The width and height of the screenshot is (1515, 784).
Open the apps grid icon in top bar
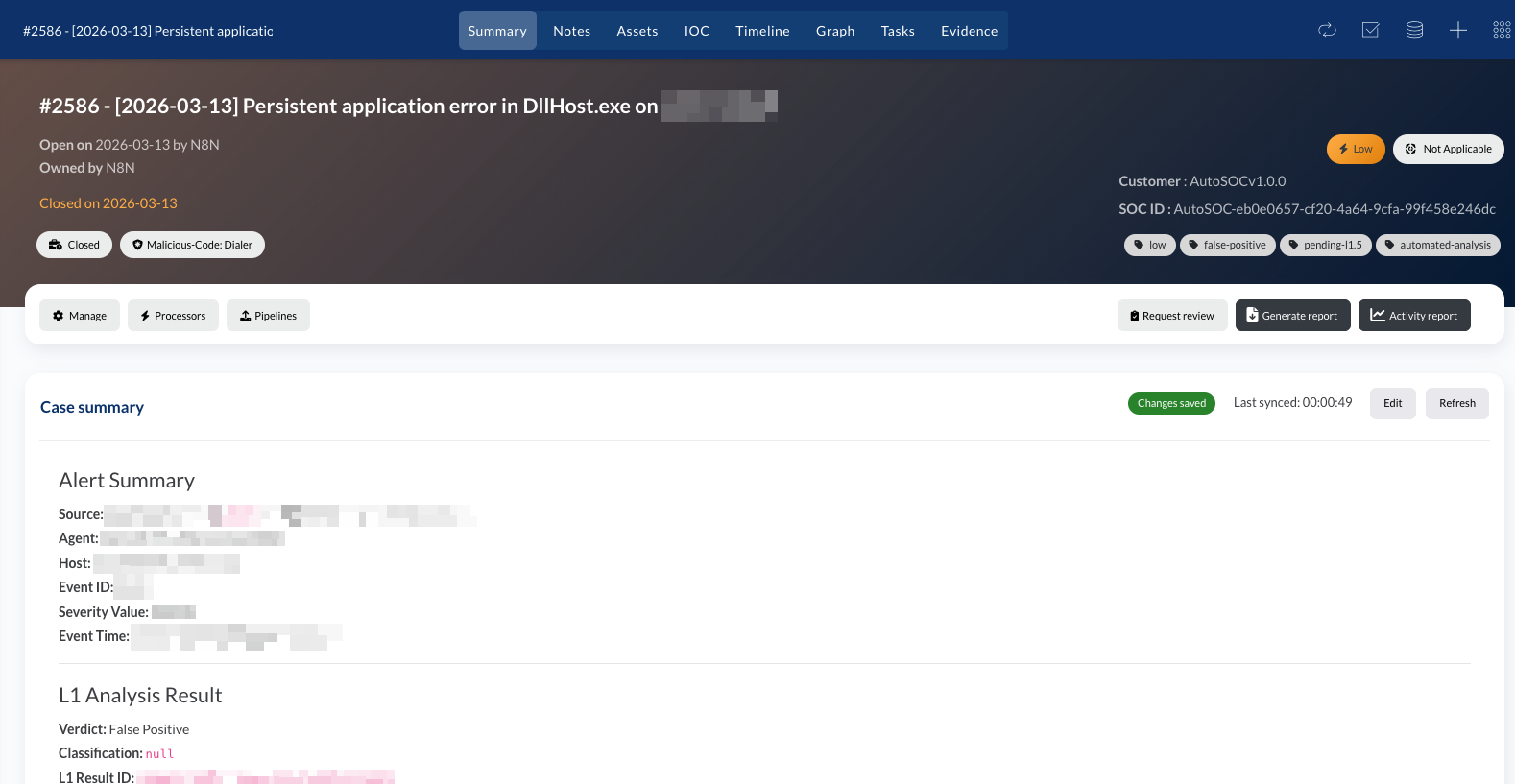[x=1502, y=30]
